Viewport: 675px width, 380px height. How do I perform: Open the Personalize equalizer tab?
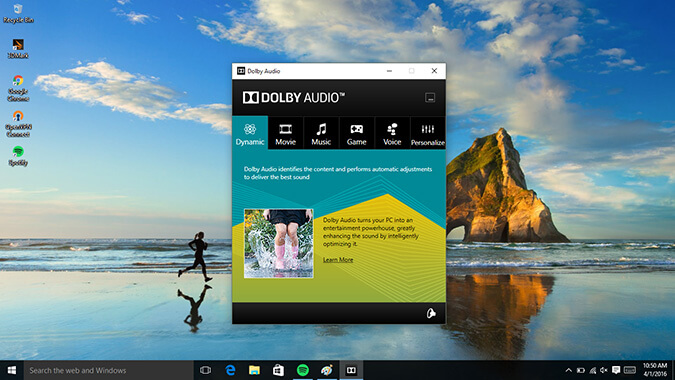pyautogui.click(x=428, y=133)
